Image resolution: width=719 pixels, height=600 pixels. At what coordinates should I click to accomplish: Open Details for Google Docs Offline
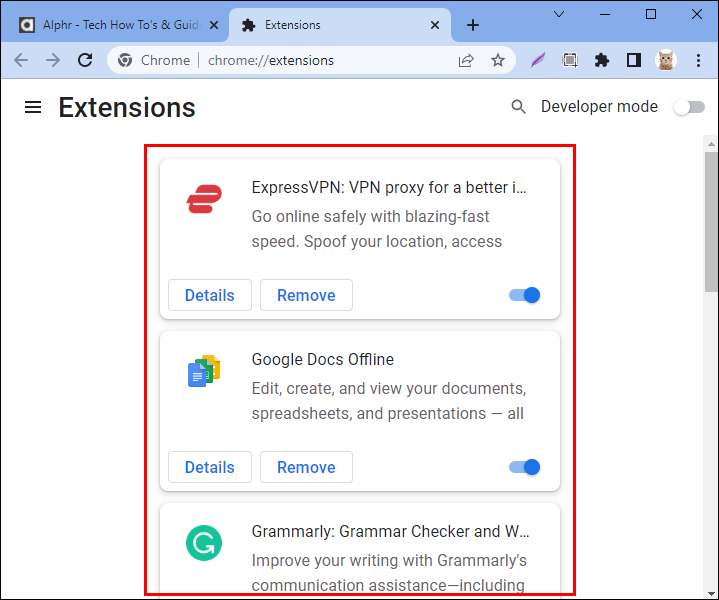[x=210, y=467]
